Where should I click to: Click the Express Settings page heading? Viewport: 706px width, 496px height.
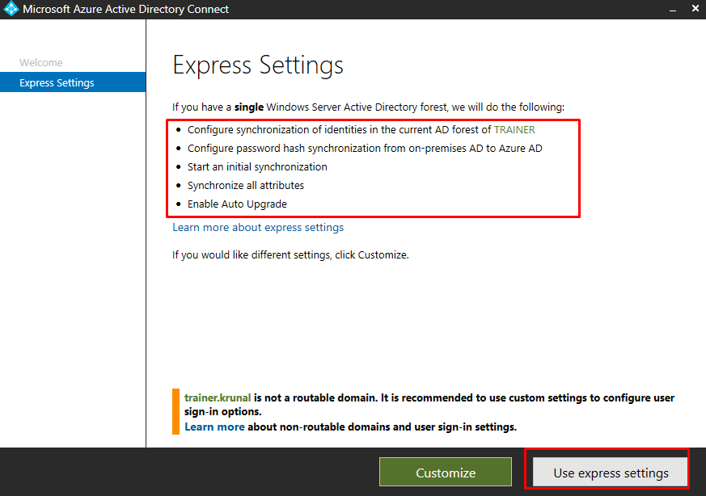(x=258, y=66)
